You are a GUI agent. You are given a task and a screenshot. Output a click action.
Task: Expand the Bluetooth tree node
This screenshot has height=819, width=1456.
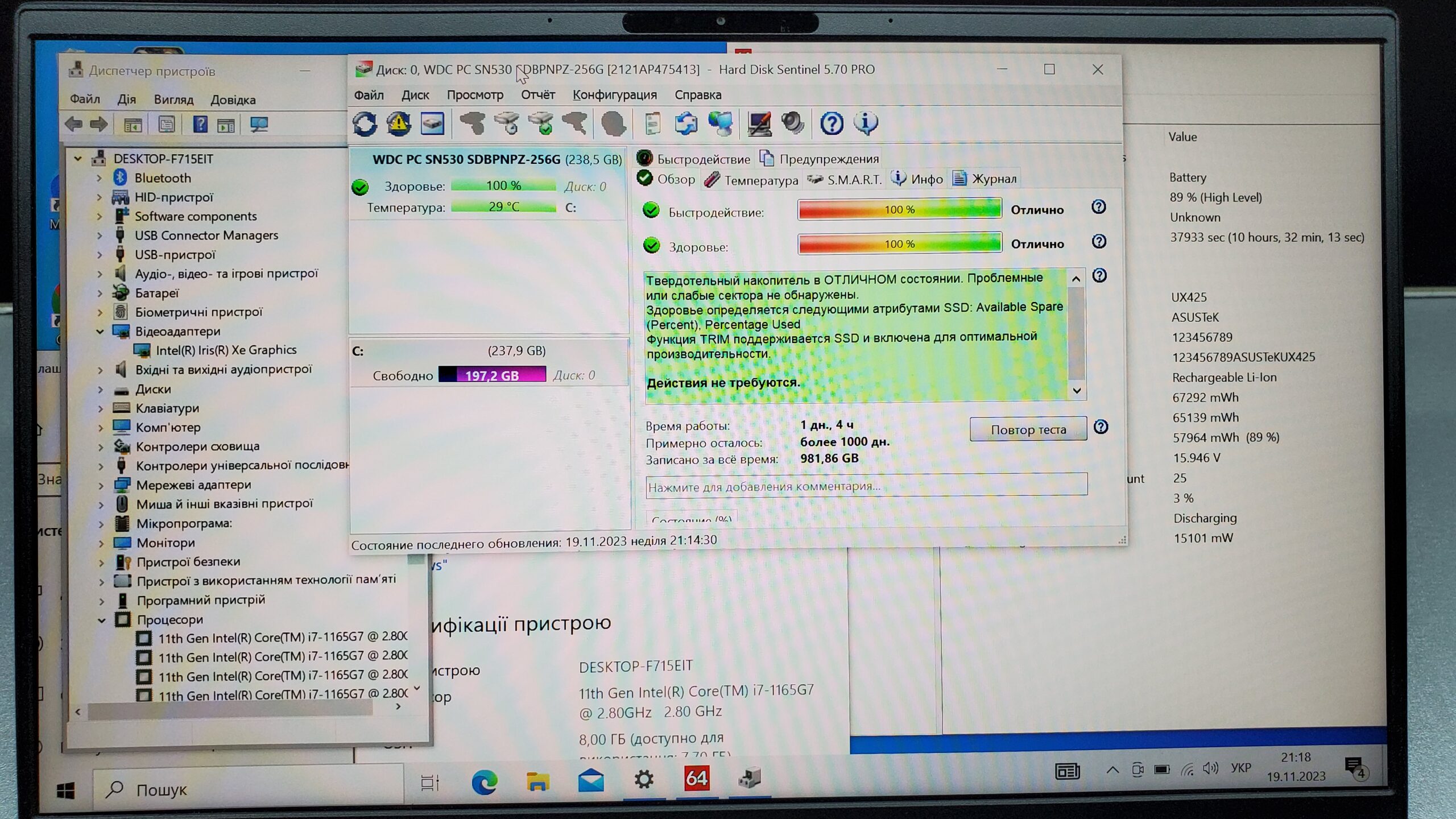(99, 179)
